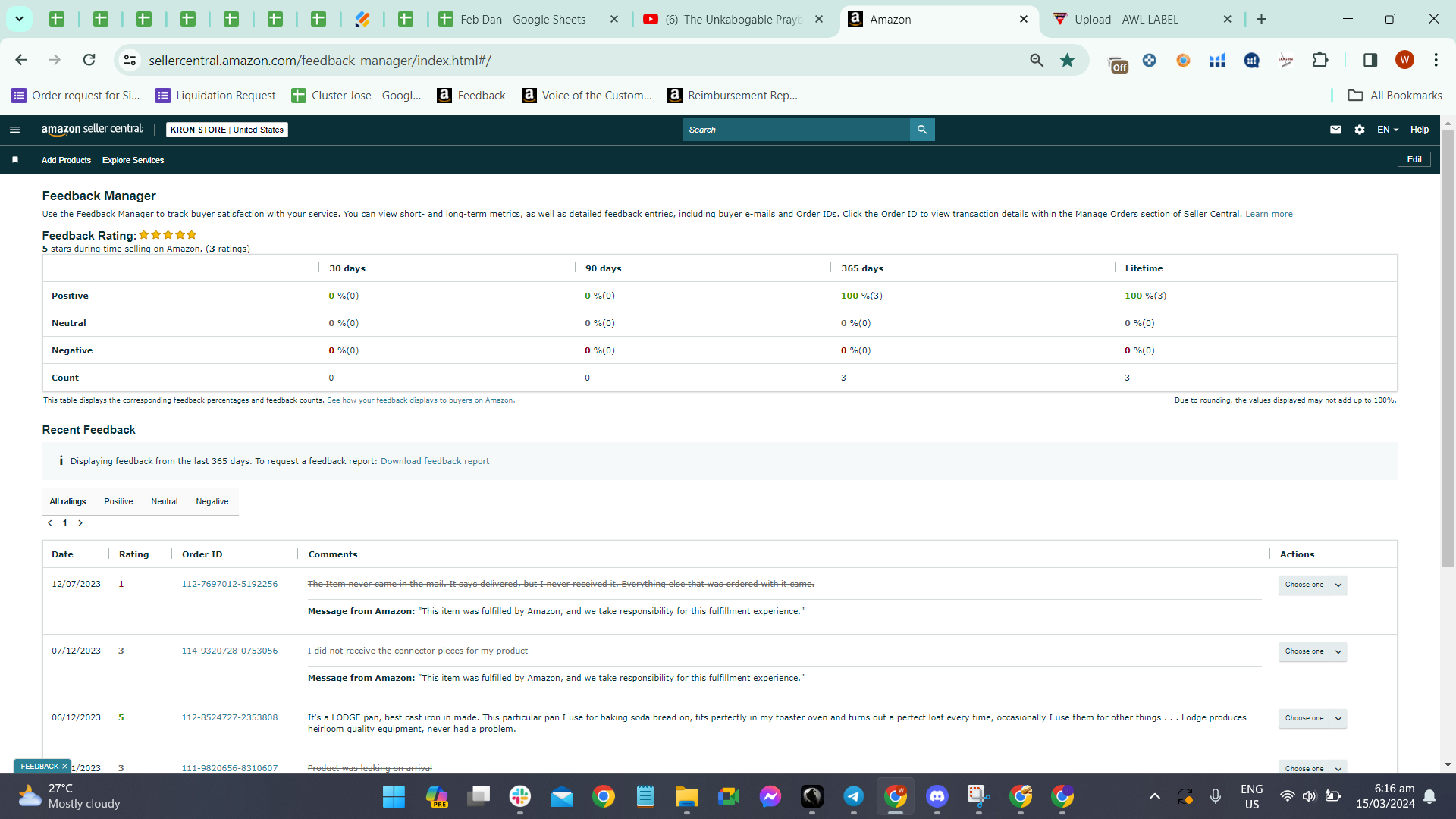This screenshot has width=1456, height=819.
Task: Go to next feedback page arrow
Action: tap(80, 523)
